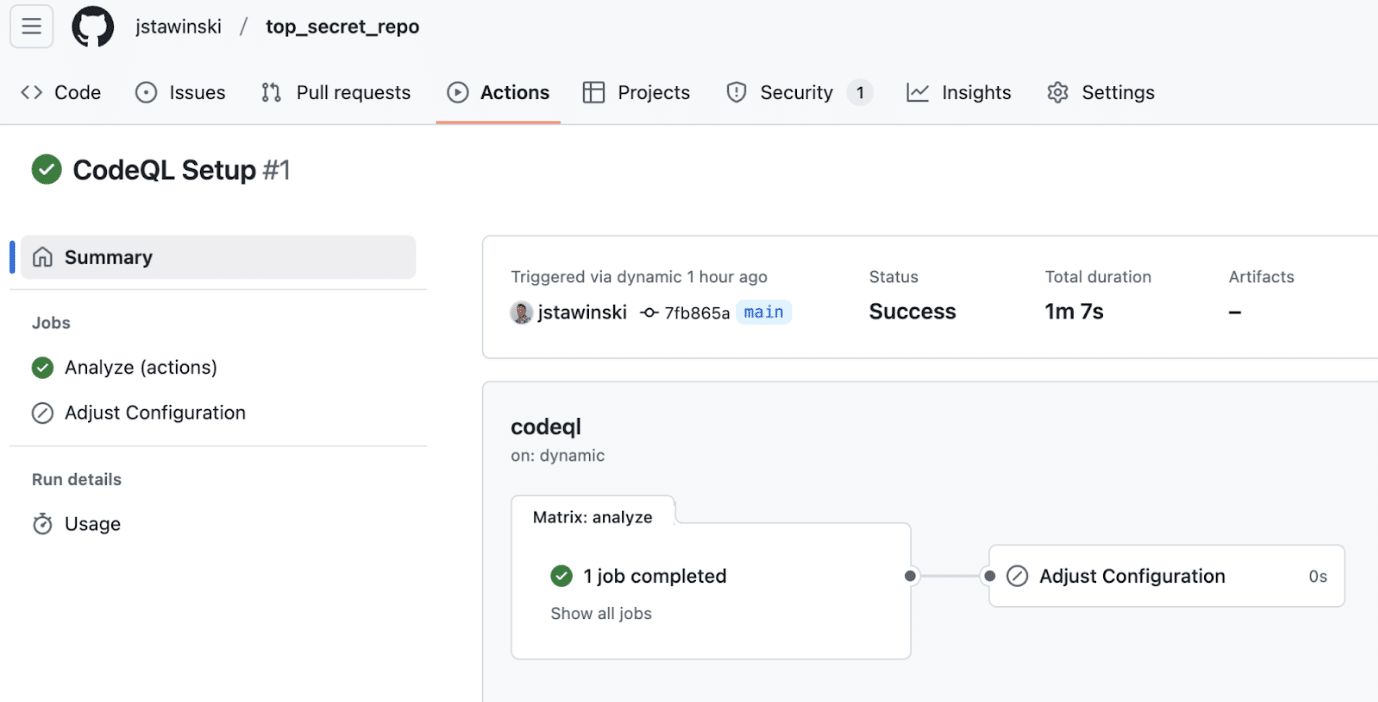The width and height of the screenshot is (1378, 702).
Task: Click the Issues circle icon
Action: [x=145, y=92]
